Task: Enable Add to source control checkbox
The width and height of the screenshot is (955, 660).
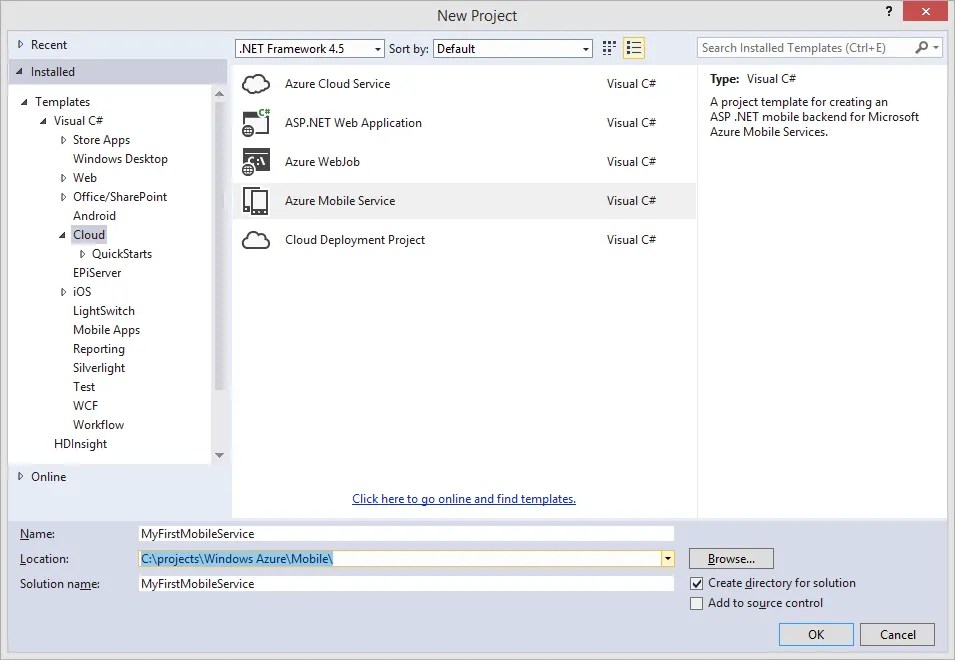Action: point(697,603)
